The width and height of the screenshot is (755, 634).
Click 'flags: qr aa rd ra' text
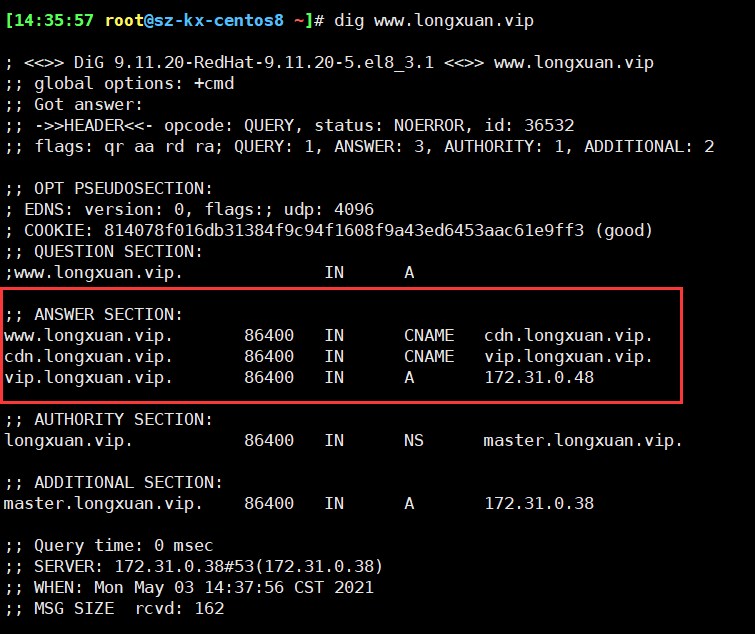(x=127, y=147)
